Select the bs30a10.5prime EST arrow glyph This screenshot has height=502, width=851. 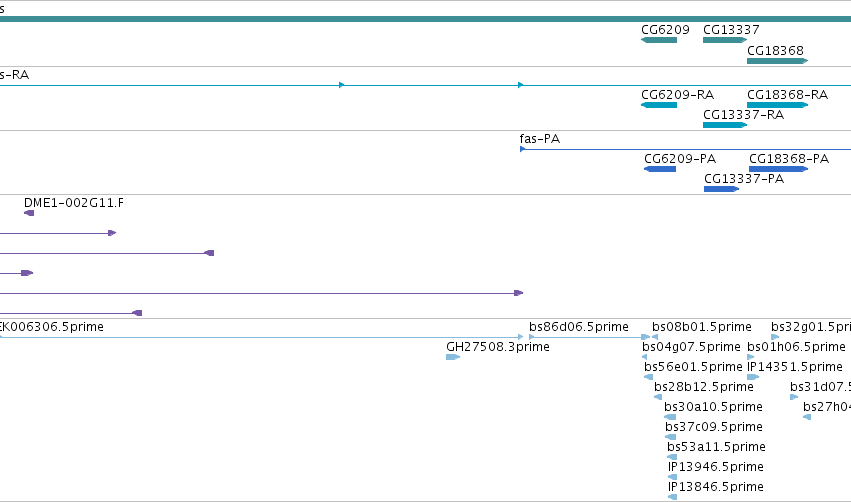670,417
